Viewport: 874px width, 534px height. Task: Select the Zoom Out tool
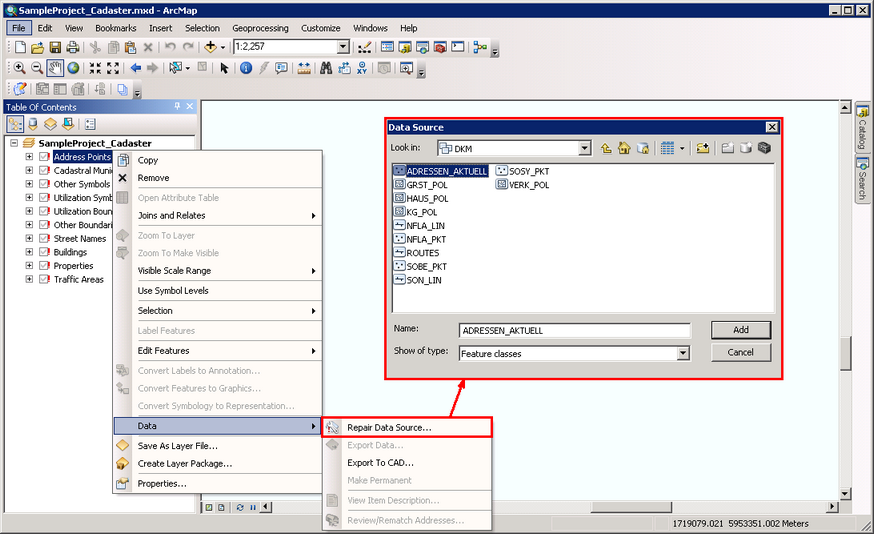point(37,68)
